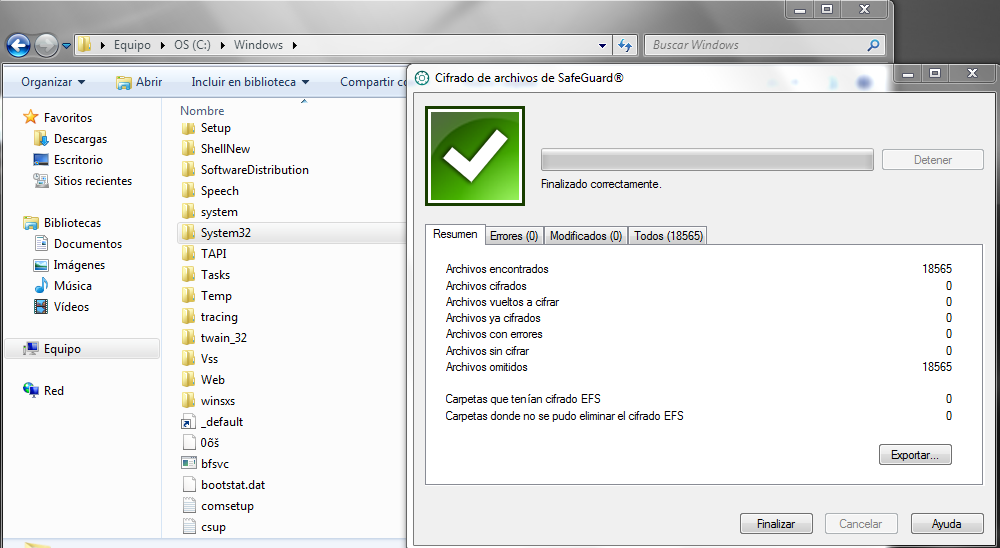1000x548 pixels.
Task: Select the tracing folder
Action: tap(219, 317)
